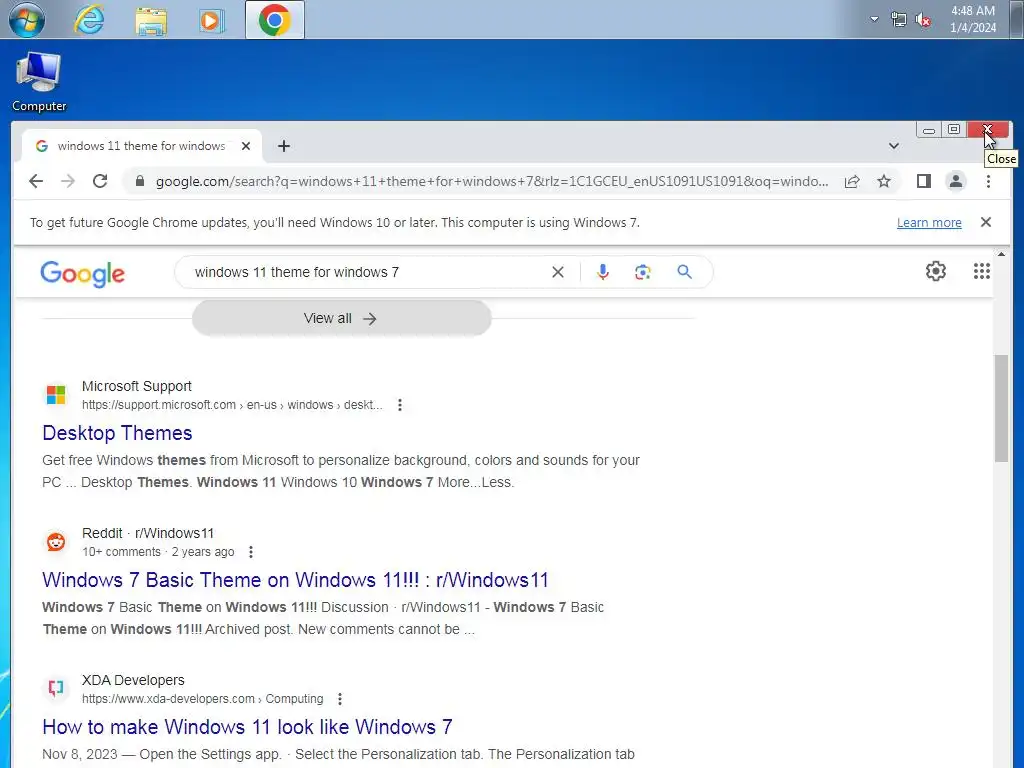Image resolution: width=1024 pixels, height=768 pixels.
Task: Dismiss the Chrome updates infobar
Action: point(985,222)
